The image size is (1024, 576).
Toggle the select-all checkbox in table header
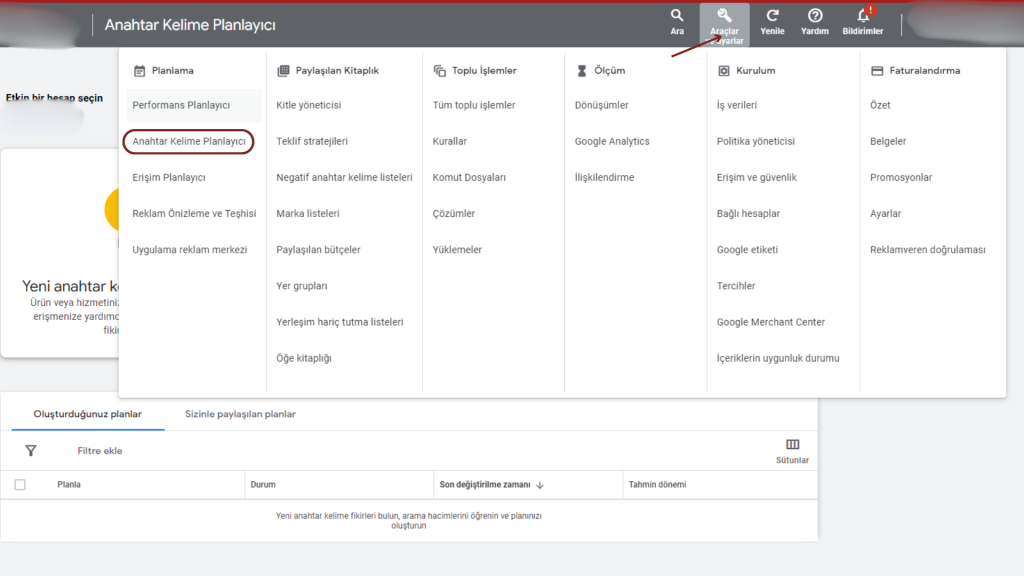point(20,485)
